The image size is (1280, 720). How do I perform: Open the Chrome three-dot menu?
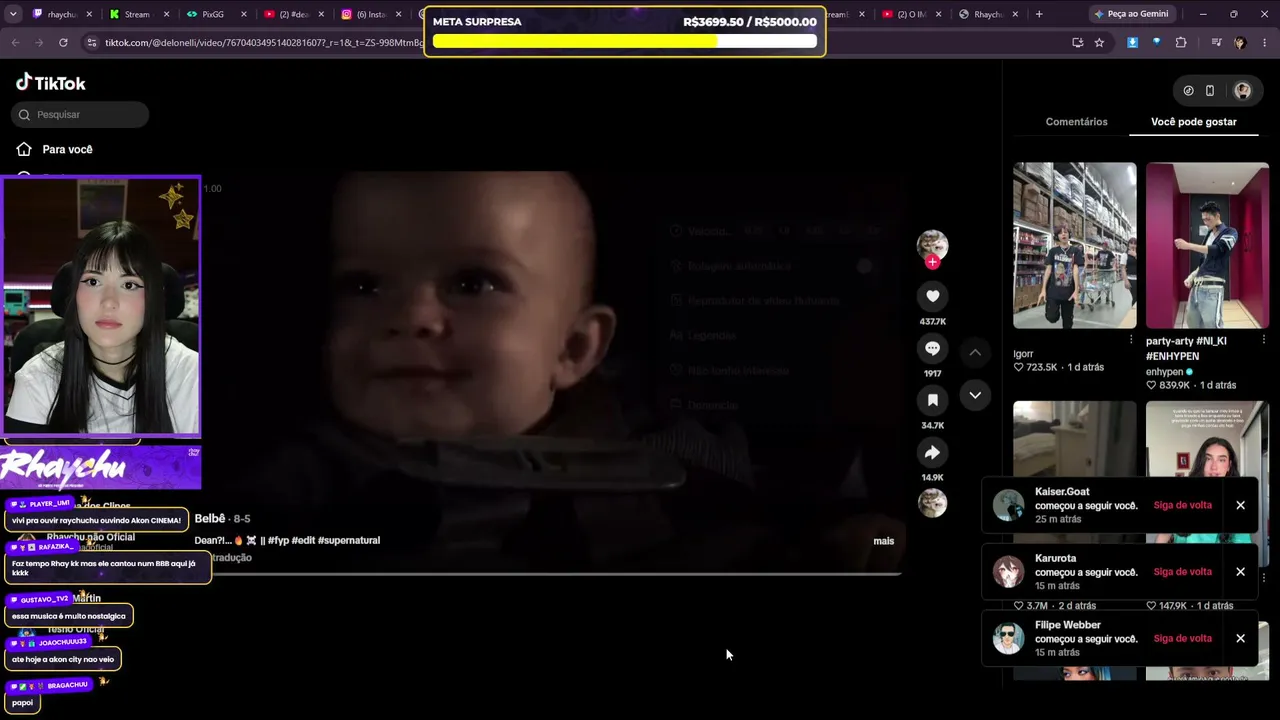click(1265, 43)
